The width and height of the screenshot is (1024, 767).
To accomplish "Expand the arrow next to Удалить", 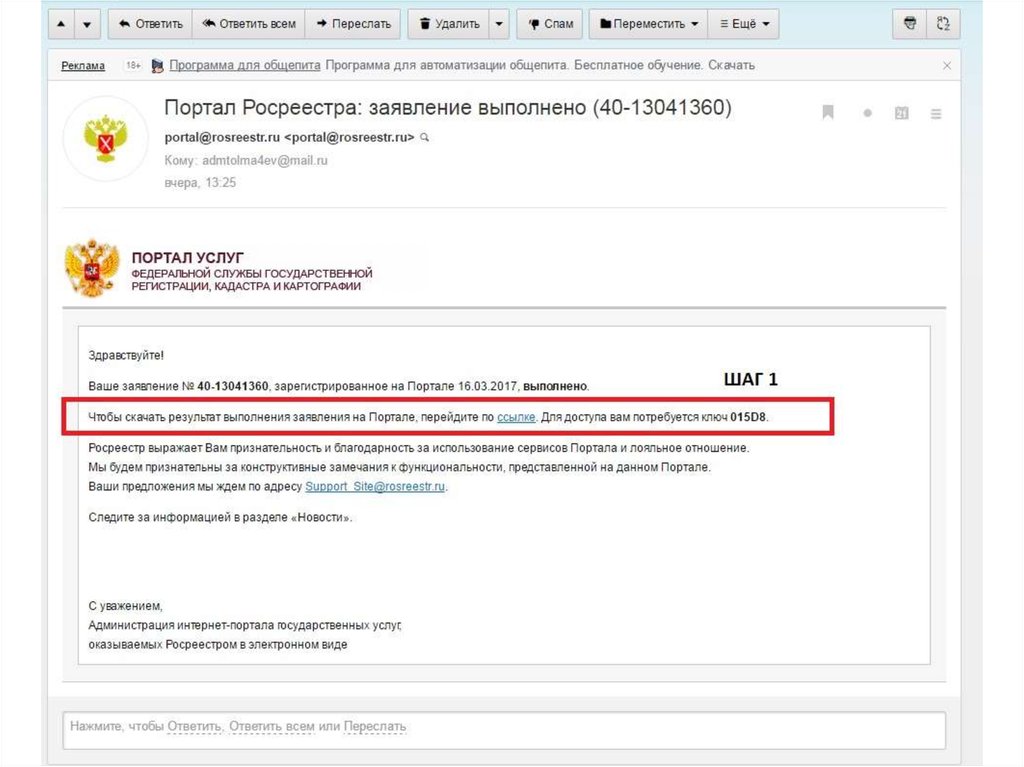I will [x=499, y=24].
